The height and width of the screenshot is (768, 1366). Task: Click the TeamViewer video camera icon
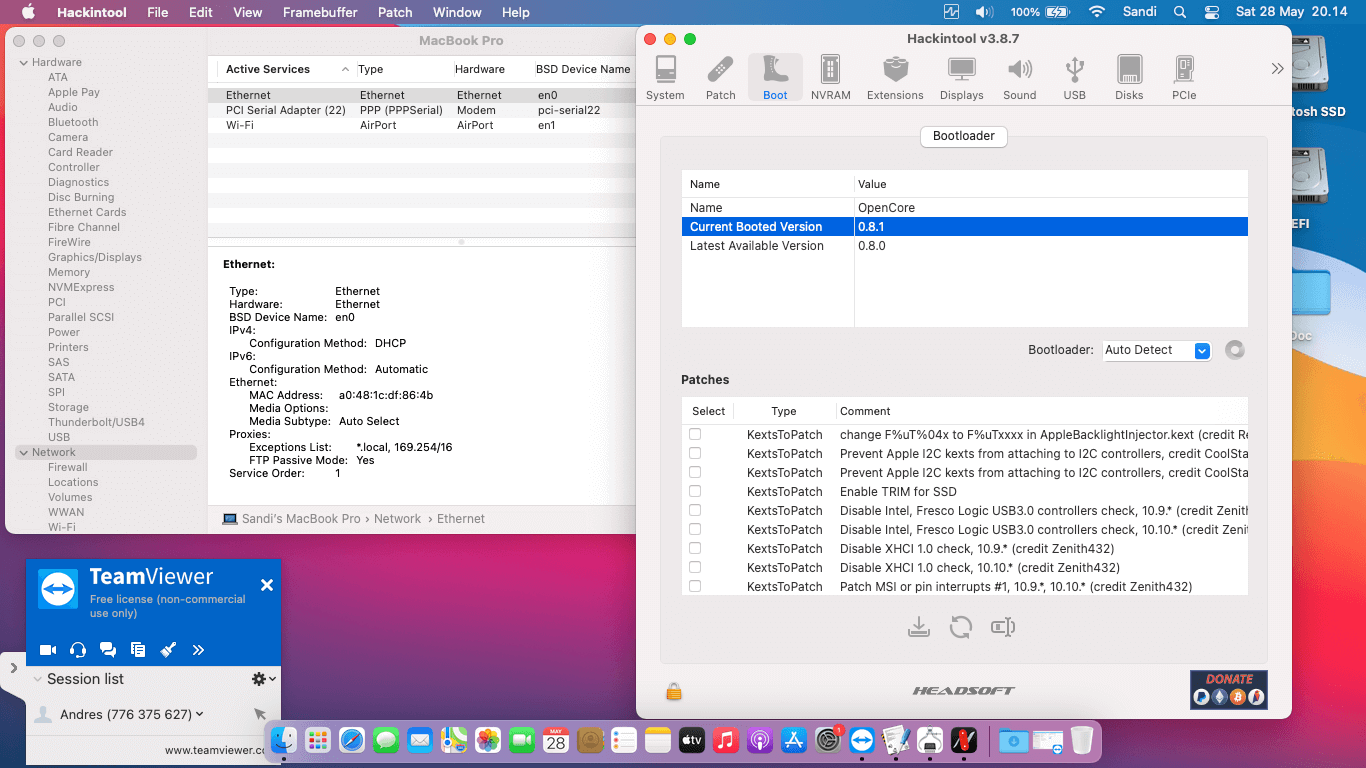click(47, 650)
